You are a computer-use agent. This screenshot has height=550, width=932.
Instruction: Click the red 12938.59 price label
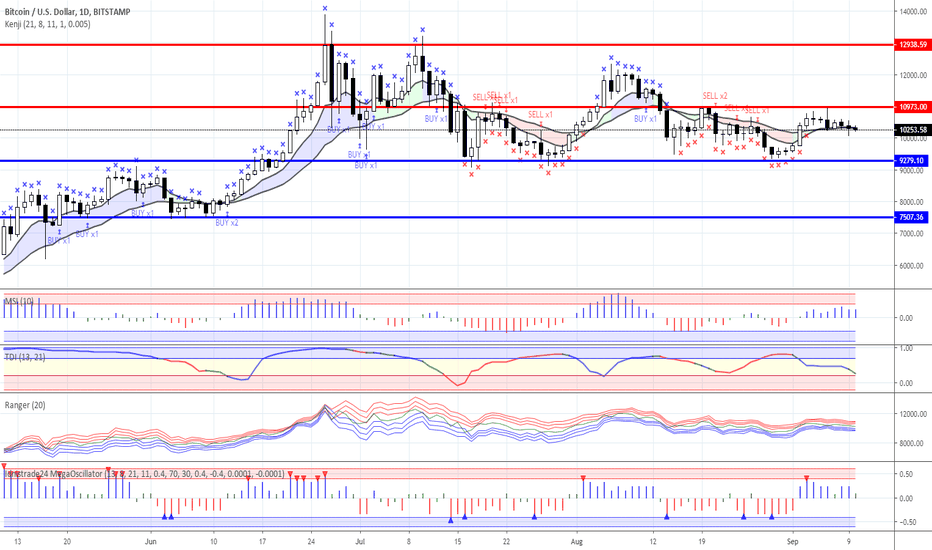(912, 45)
